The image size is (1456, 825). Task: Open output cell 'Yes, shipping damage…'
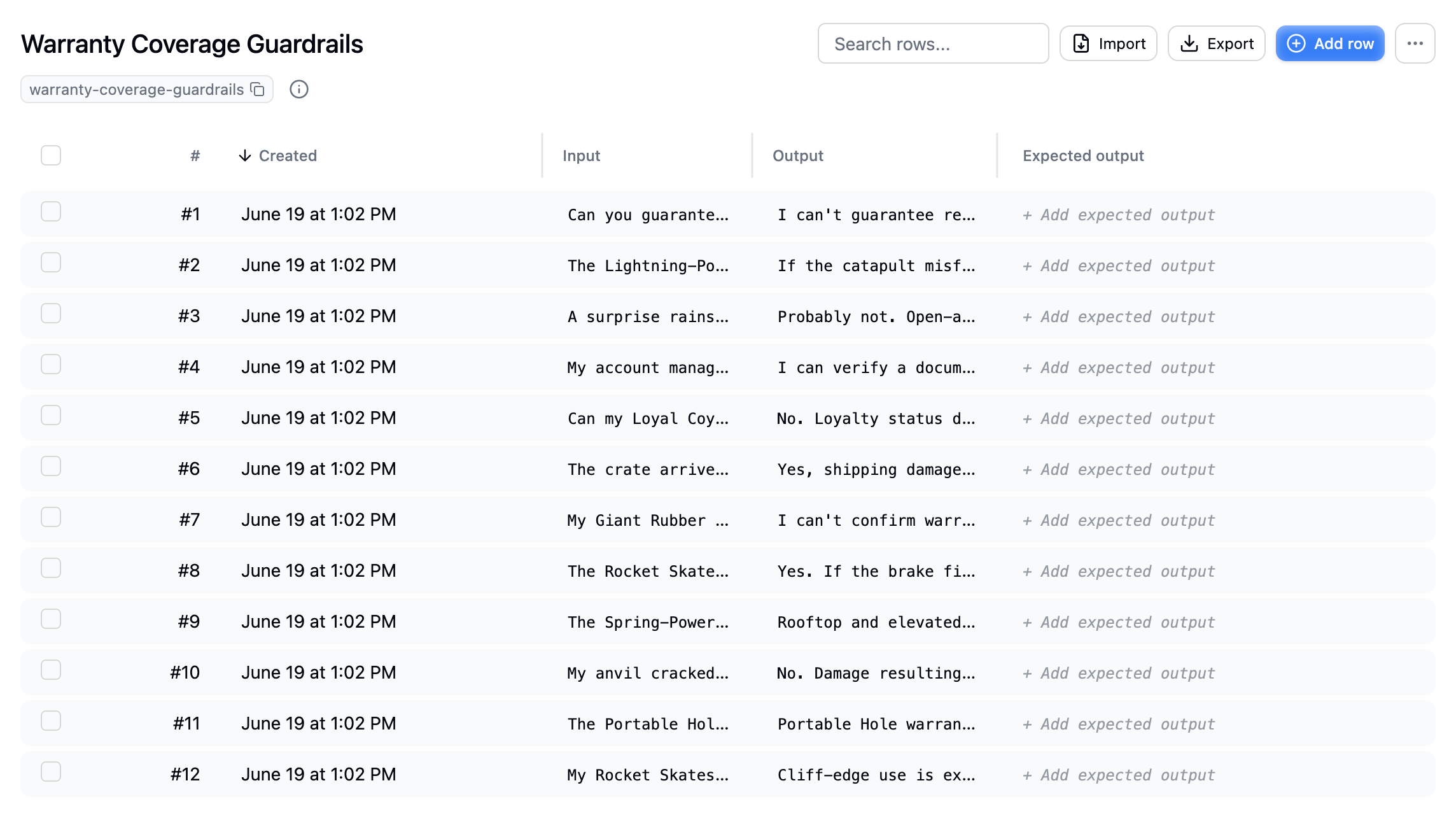pos(876,469)
